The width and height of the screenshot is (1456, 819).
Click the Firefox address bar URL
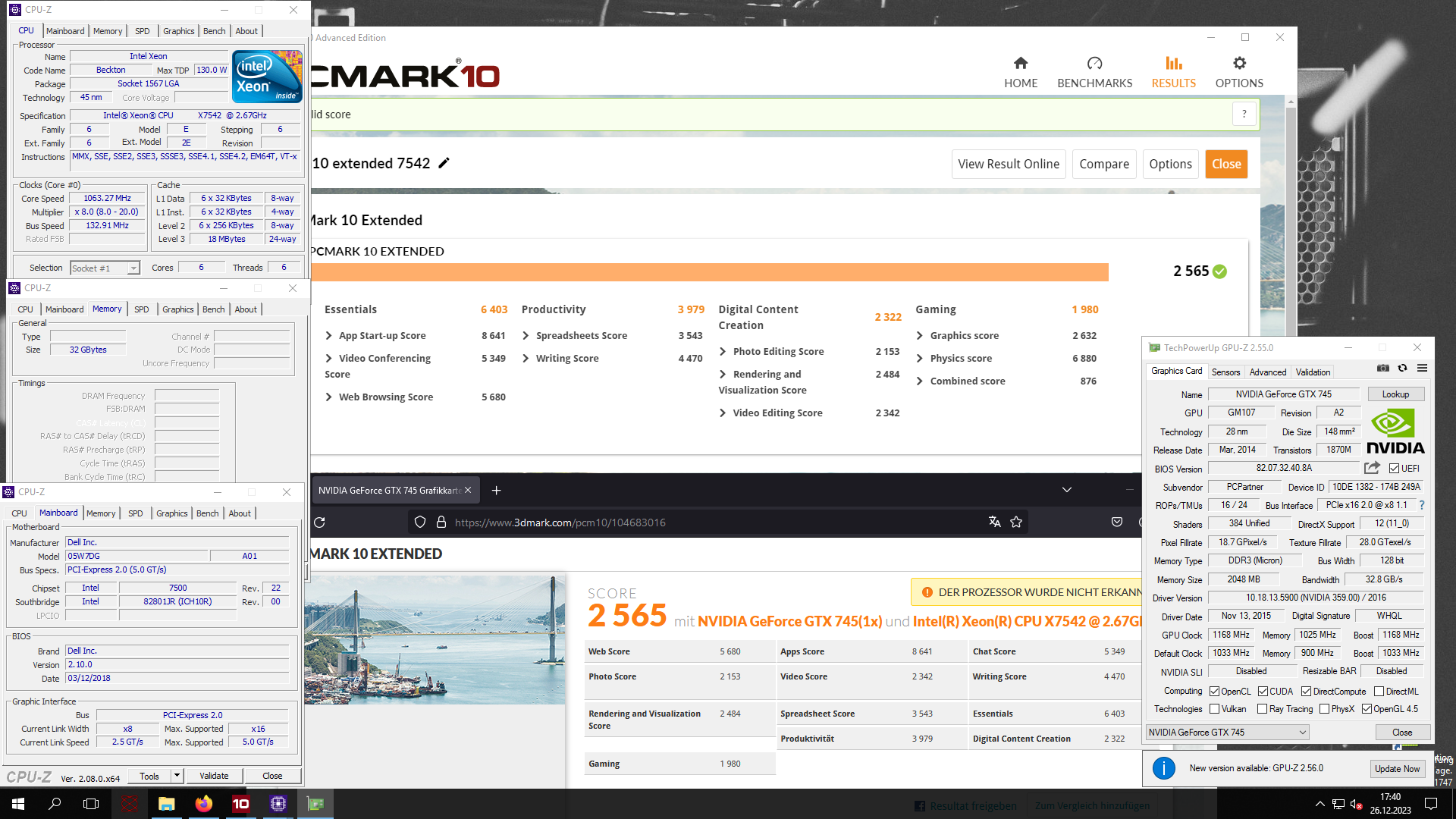(x=560, y=522)
